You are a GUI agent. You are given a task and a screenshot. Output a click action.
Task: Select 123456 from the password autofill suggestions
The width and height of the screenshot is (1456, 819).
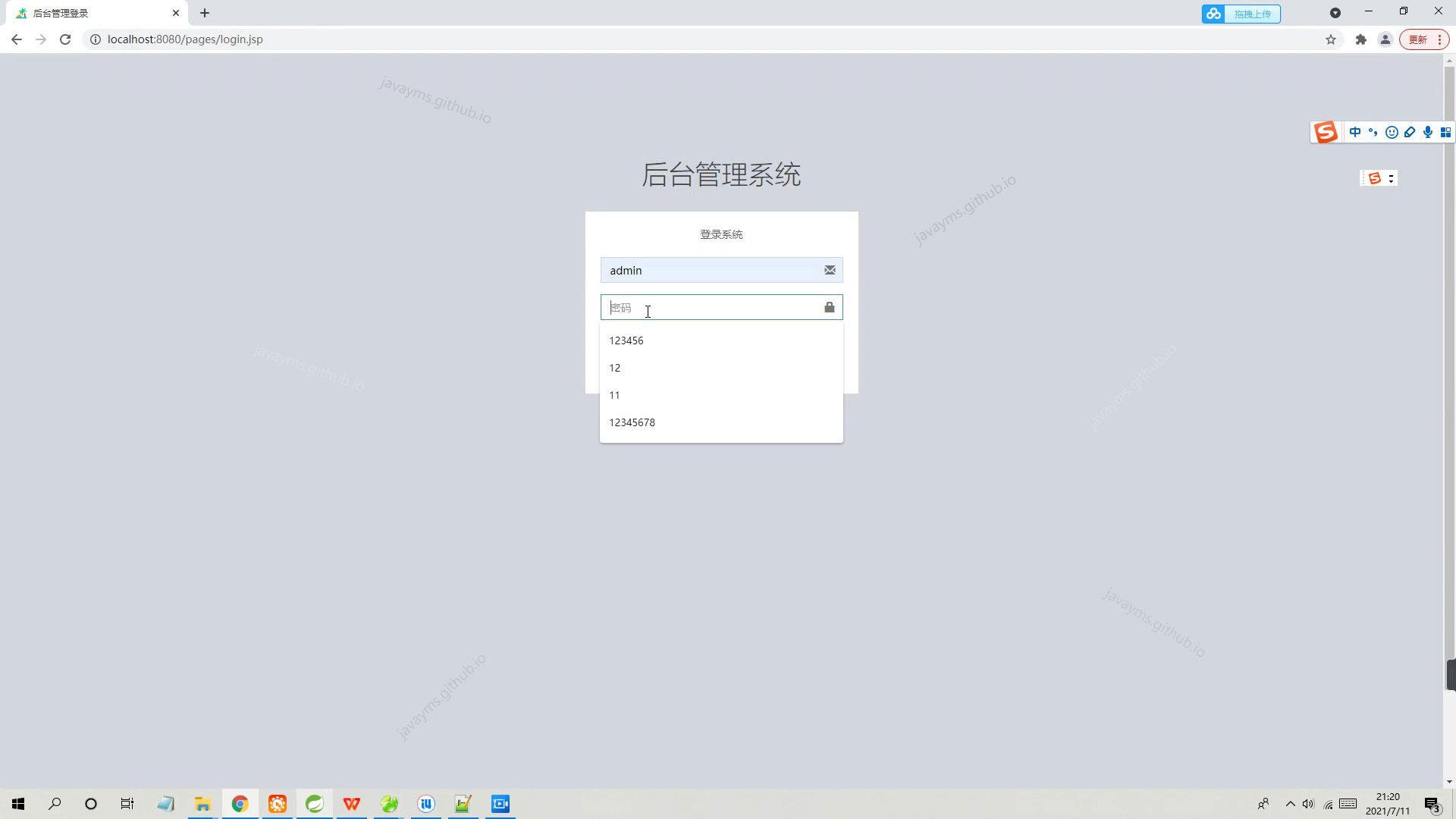pyautogui.click(x=626, y=340)
